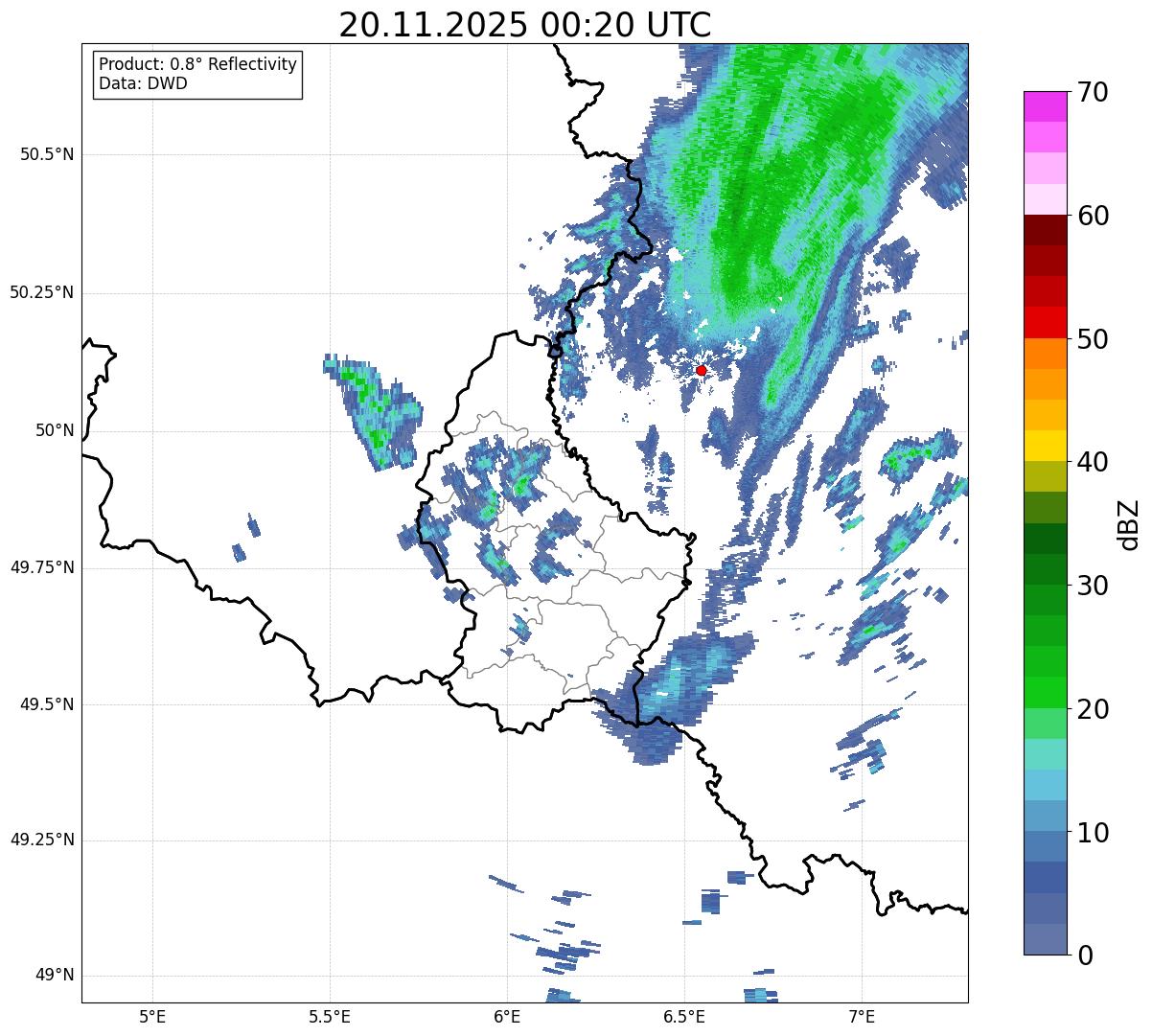The height and width of the screenshot is (1036, 1152).
Task: Click the 50.5°N latitude label
Action: click(47, 154)
